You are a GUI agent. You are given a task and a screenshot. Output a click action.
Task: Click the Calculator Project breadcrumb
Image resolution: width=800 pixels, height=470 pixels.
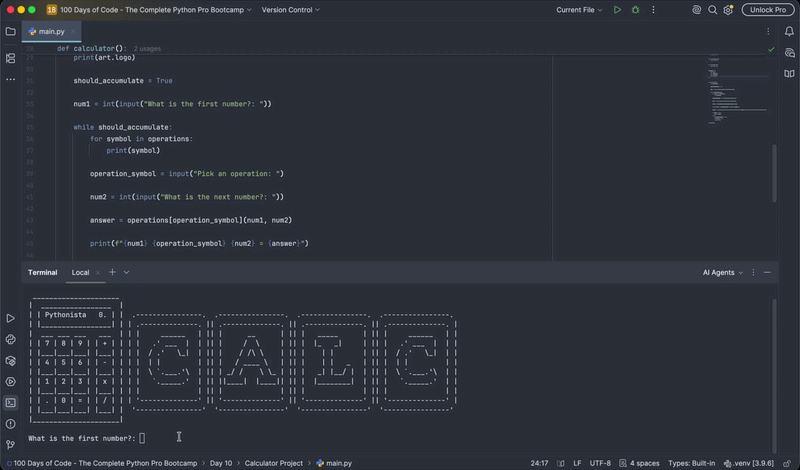tap(273, 463)
